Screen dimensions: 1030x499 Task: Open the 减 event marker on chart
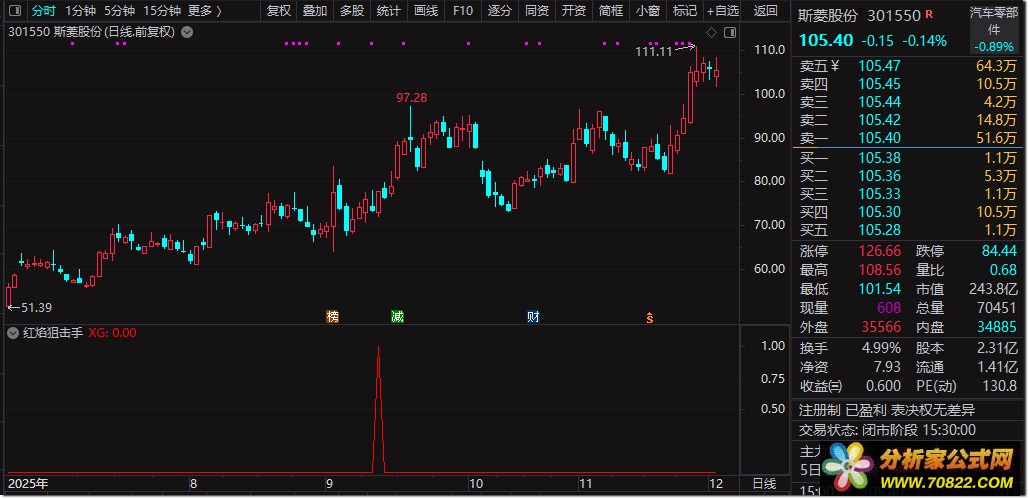(x=397, y=316)
